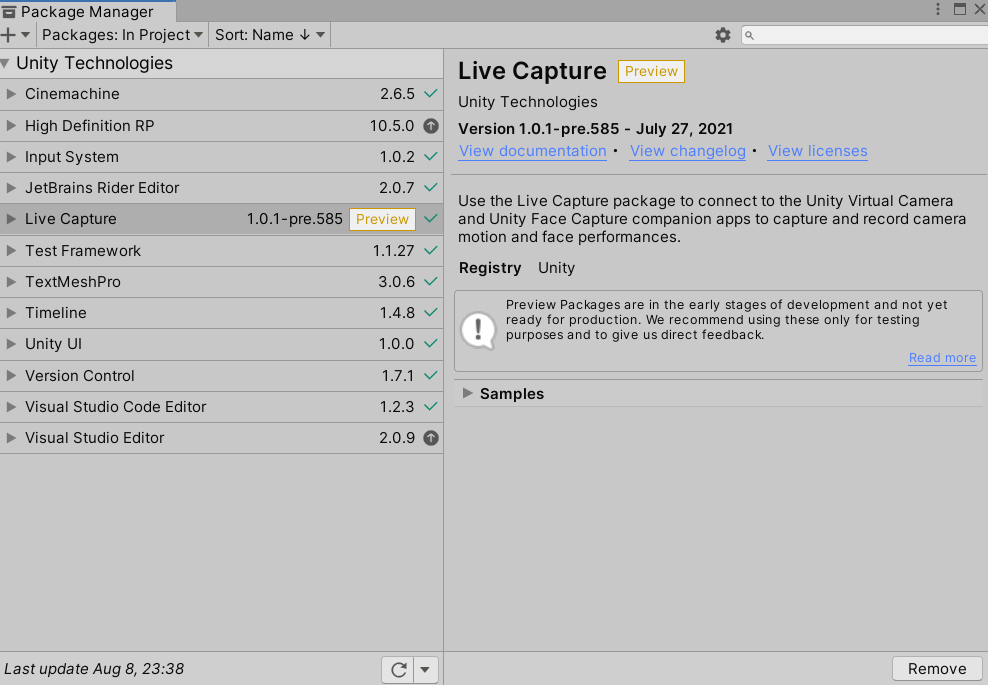Select the High Definition RP package
Viewport: 988px width, 685px height.
(221, 126)
